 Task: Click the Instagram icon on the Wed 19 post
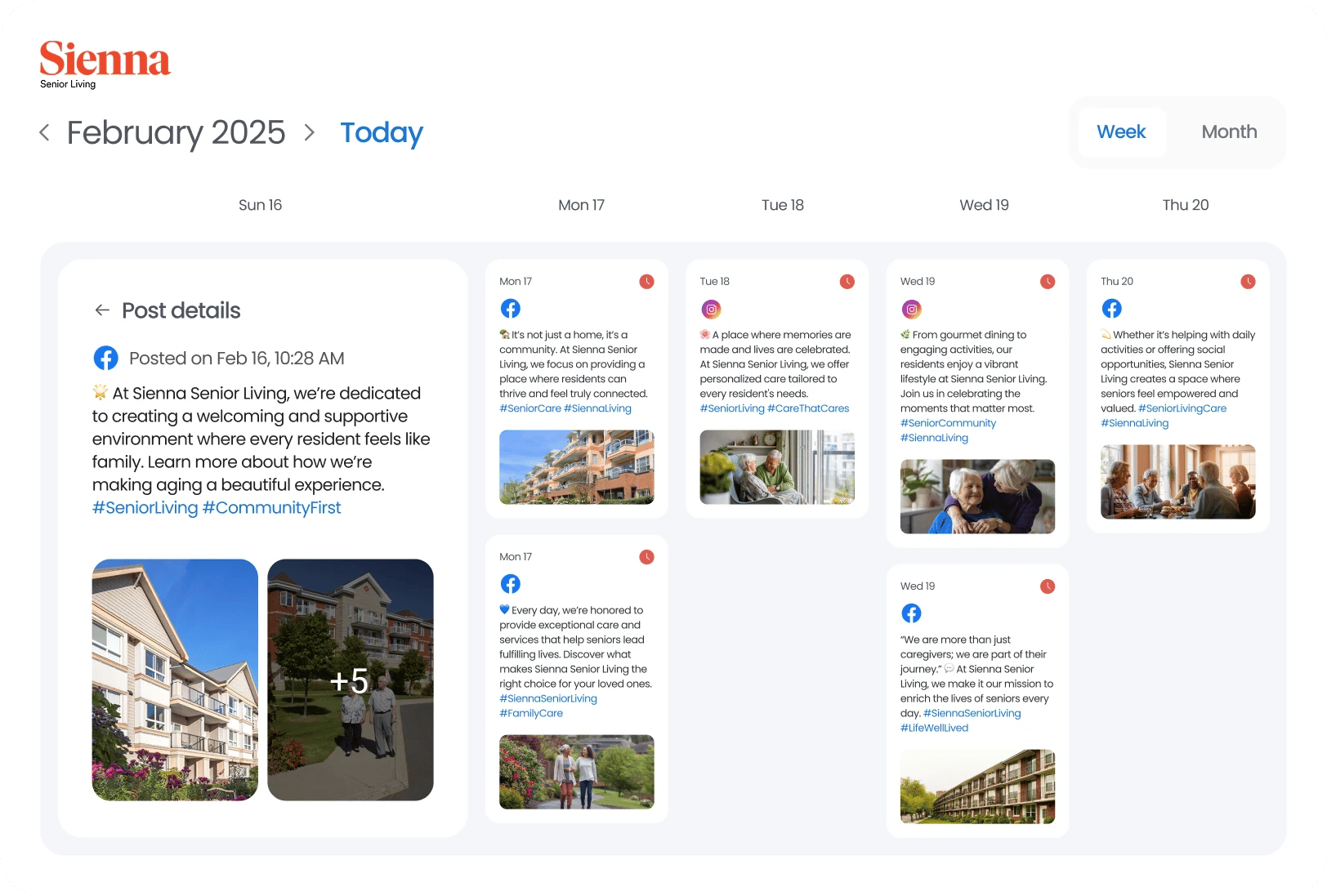911,310
